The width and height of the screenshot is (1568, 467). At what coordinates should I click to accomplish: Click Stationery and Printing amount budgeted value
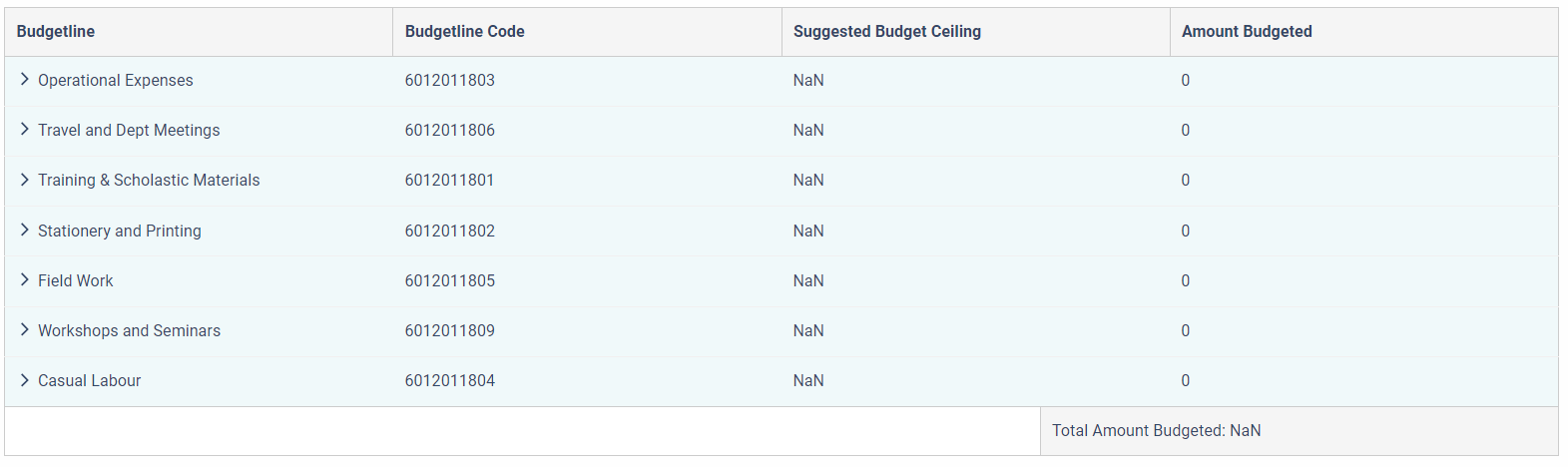point(1186,231)
